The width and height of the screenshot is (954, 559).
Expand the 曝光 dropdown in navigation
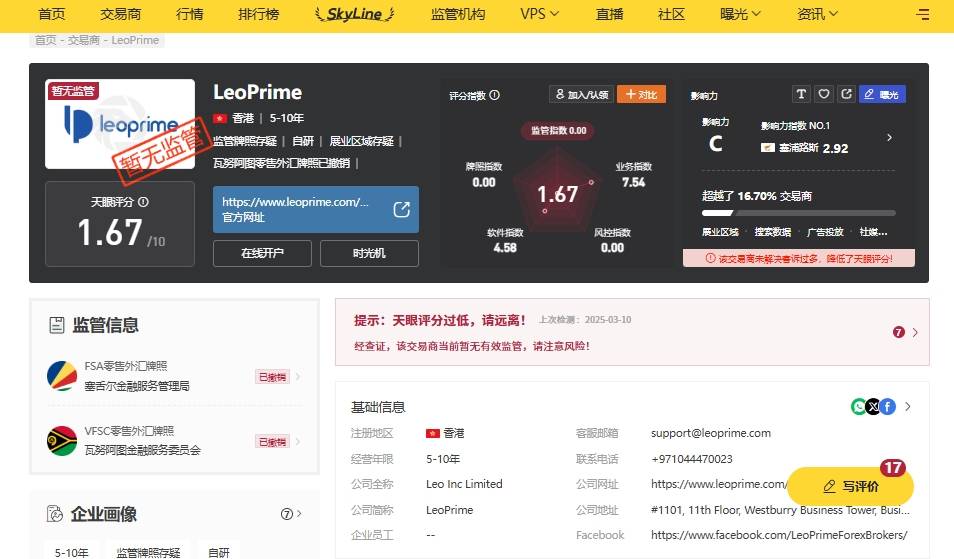[740, 13]
